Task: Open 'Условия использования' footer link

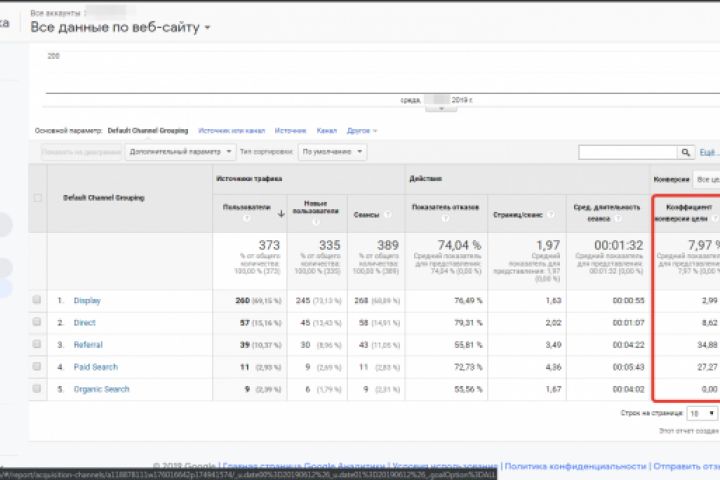Action: click(x=445, y=466)
